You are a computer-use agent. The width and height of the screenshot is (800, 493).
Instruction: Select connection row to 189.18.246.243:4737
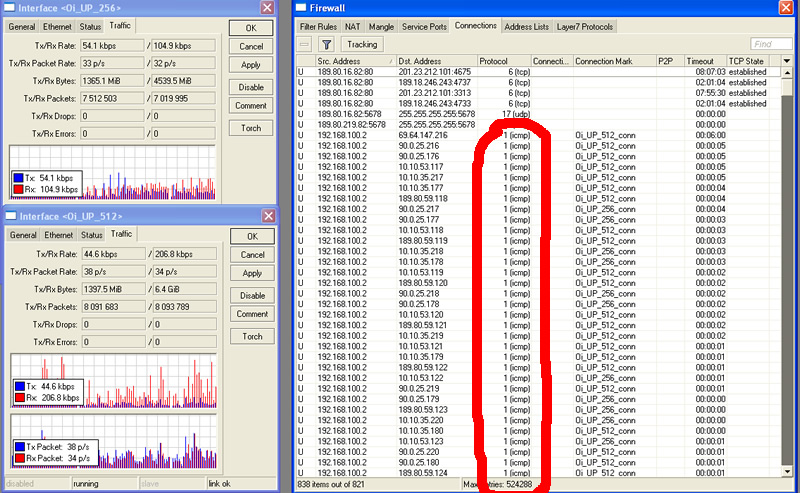[538, 82]
